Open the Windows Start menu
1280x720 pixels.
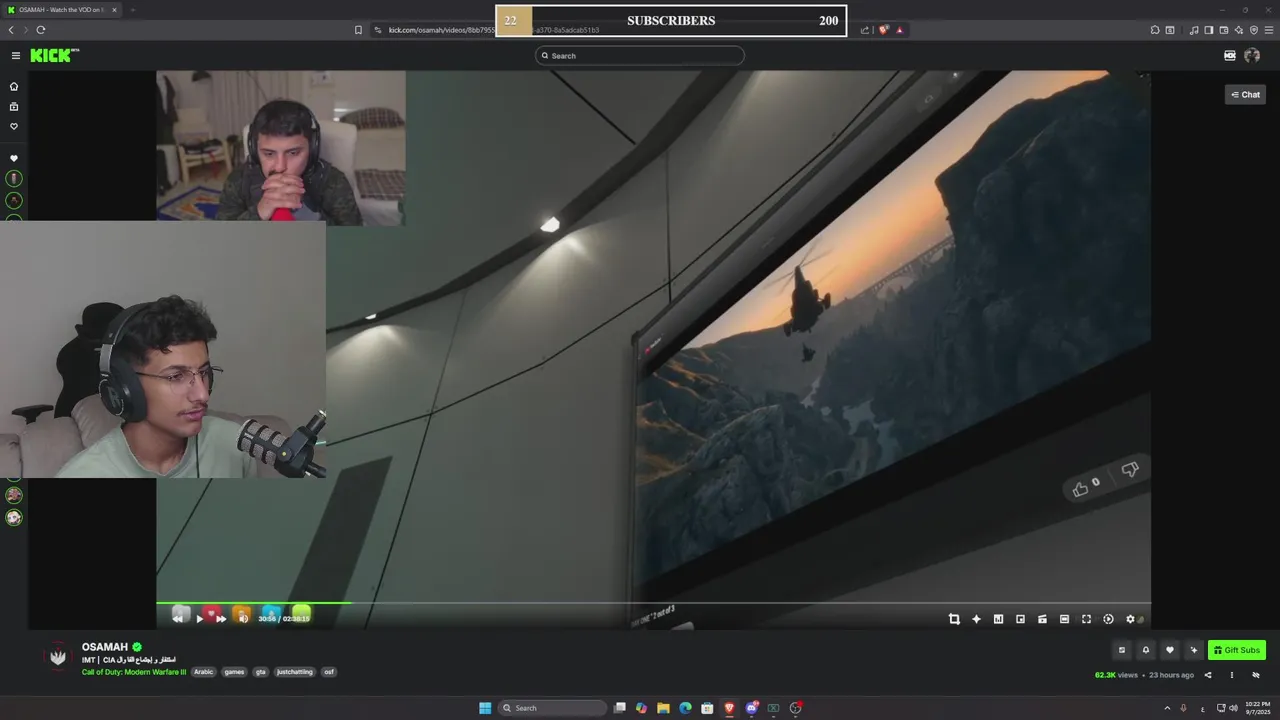click(485, 708)
